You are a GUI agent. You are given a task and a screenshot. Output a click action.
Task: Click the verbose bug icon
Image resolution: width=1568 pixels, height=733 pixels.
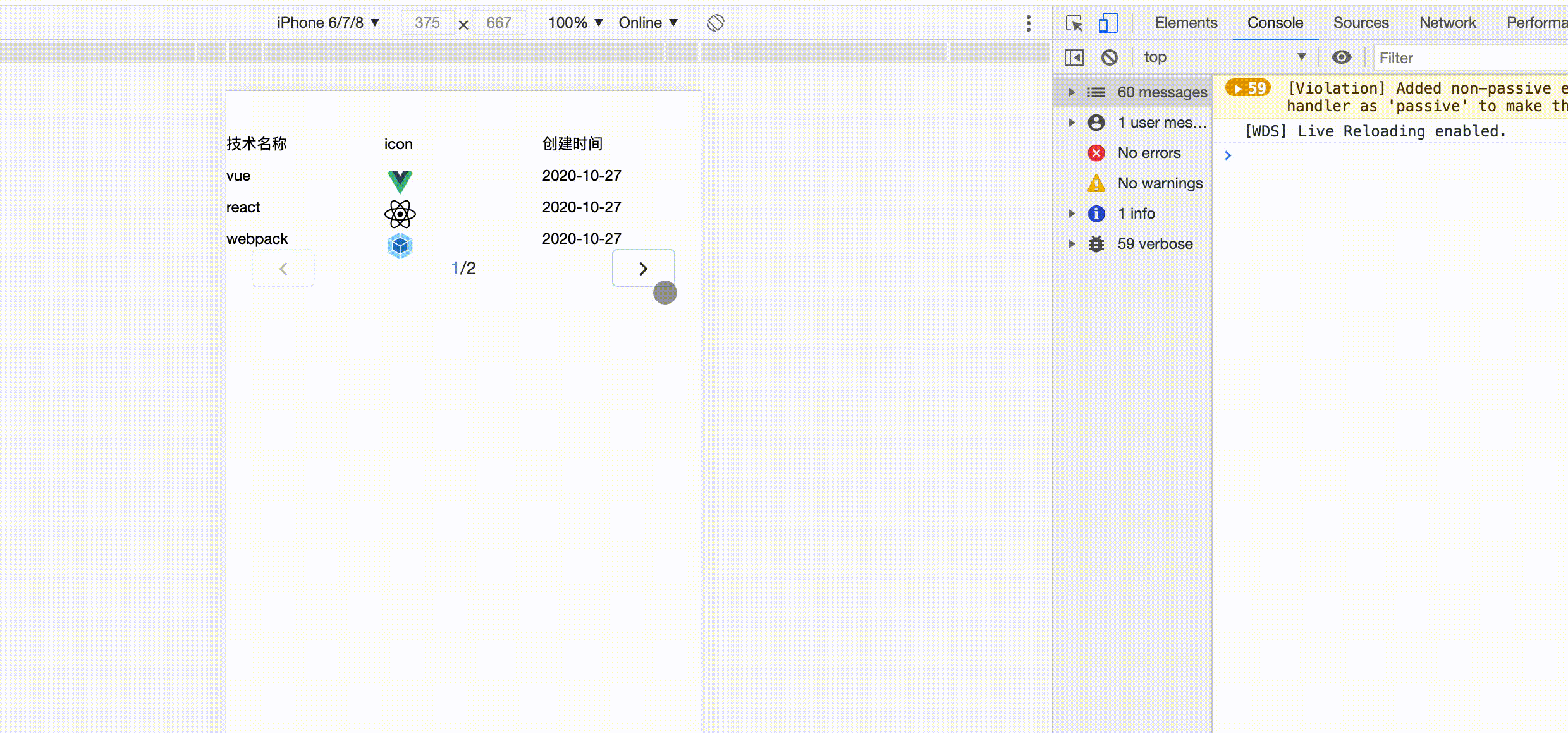coord(1096,244)
